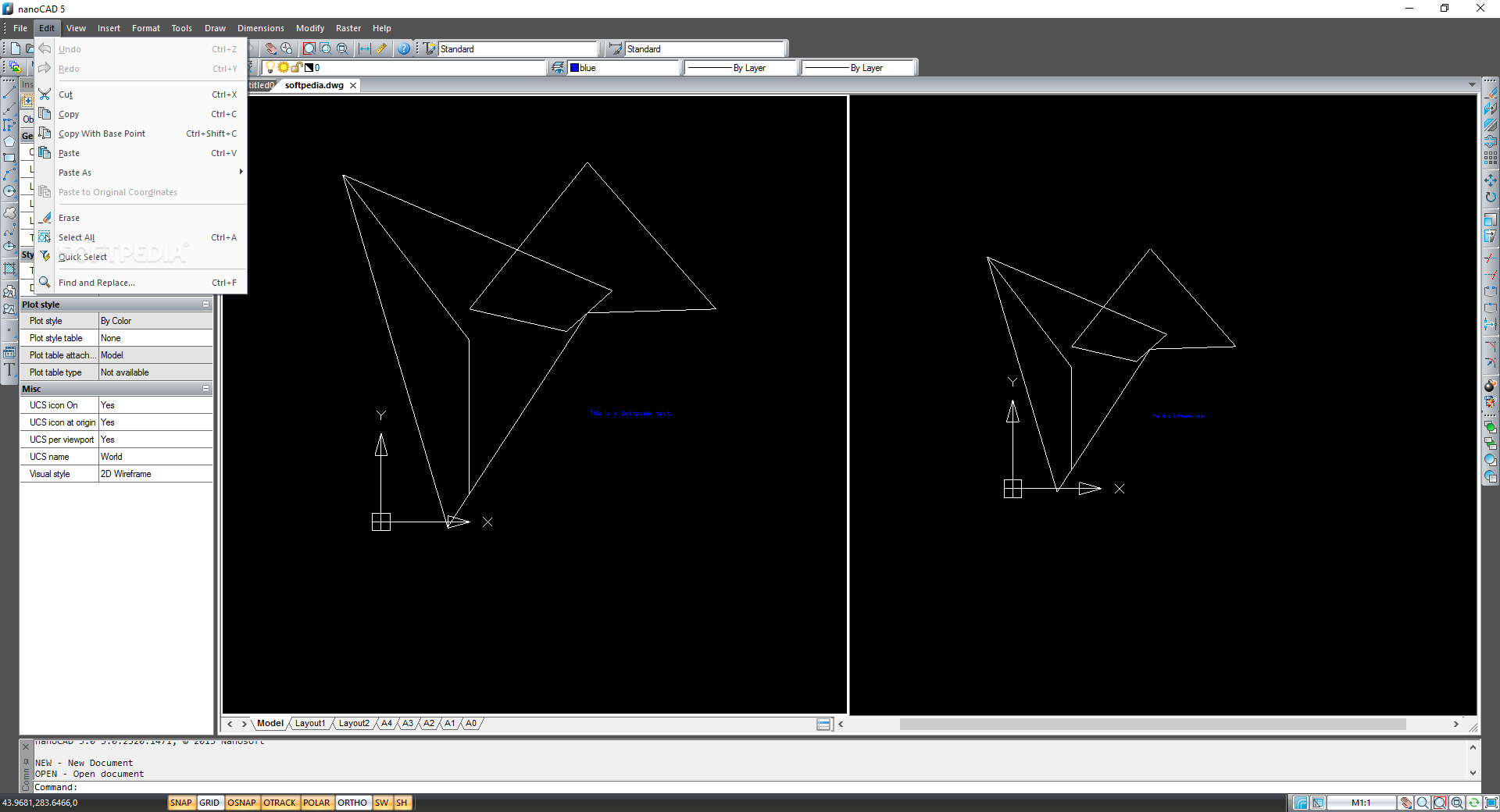This screenshot has height=812, width=1500.
Task: Open the Dimensions menu
Action: click(x=261, y=28)
